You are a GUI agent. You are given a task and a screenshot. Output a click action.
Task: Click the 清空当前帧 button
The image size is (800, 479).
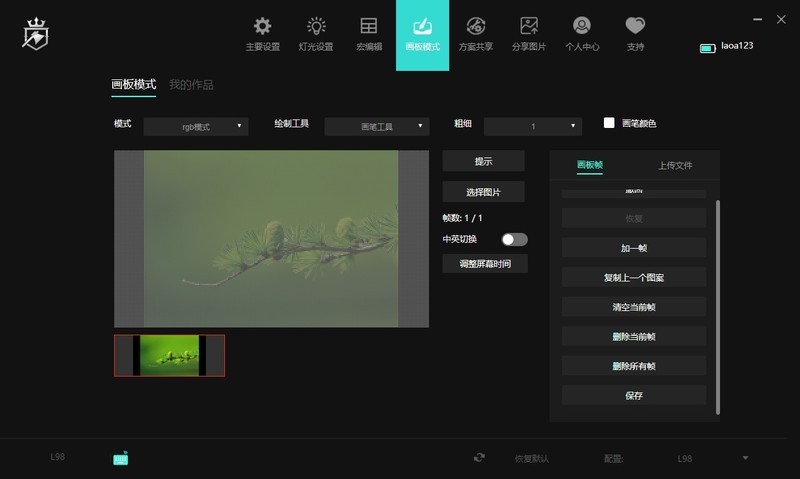click(634, 307)
